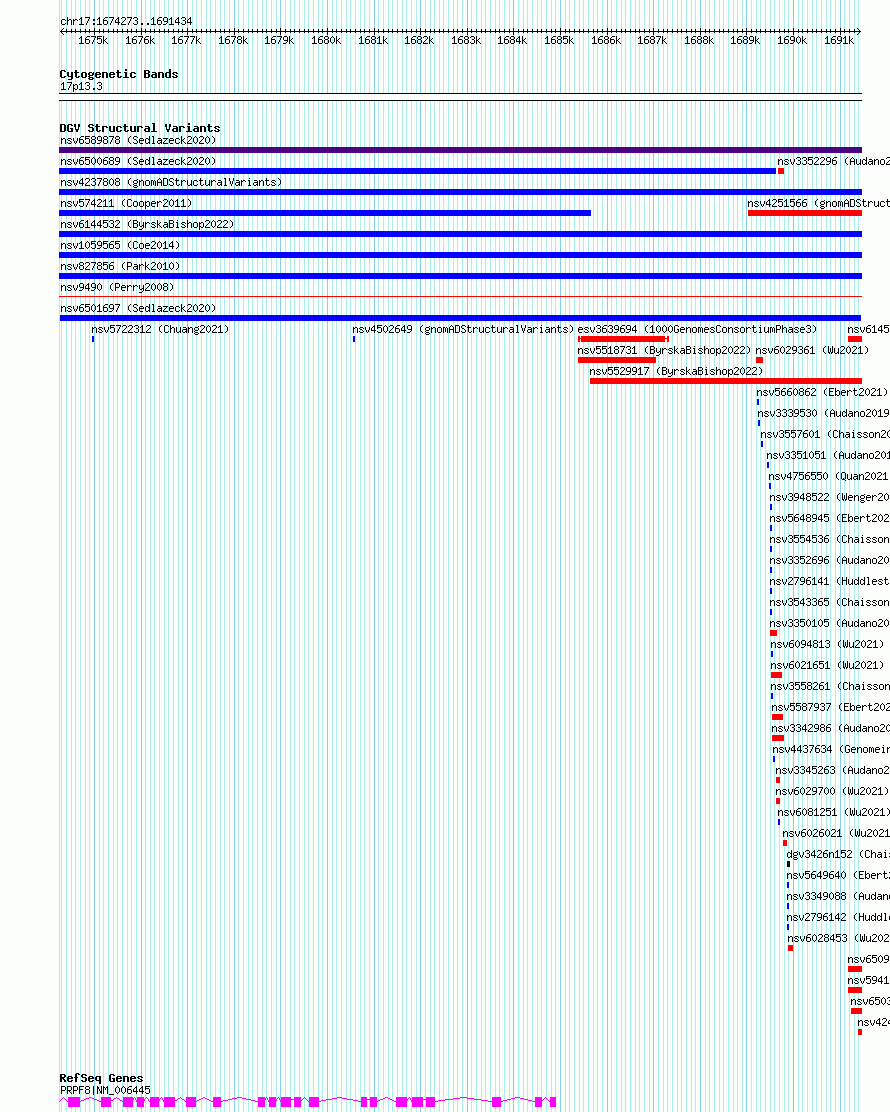Click the DGV Structural Variants track heading
This screenshot has height=1112, width=890.
pos(140,128)
